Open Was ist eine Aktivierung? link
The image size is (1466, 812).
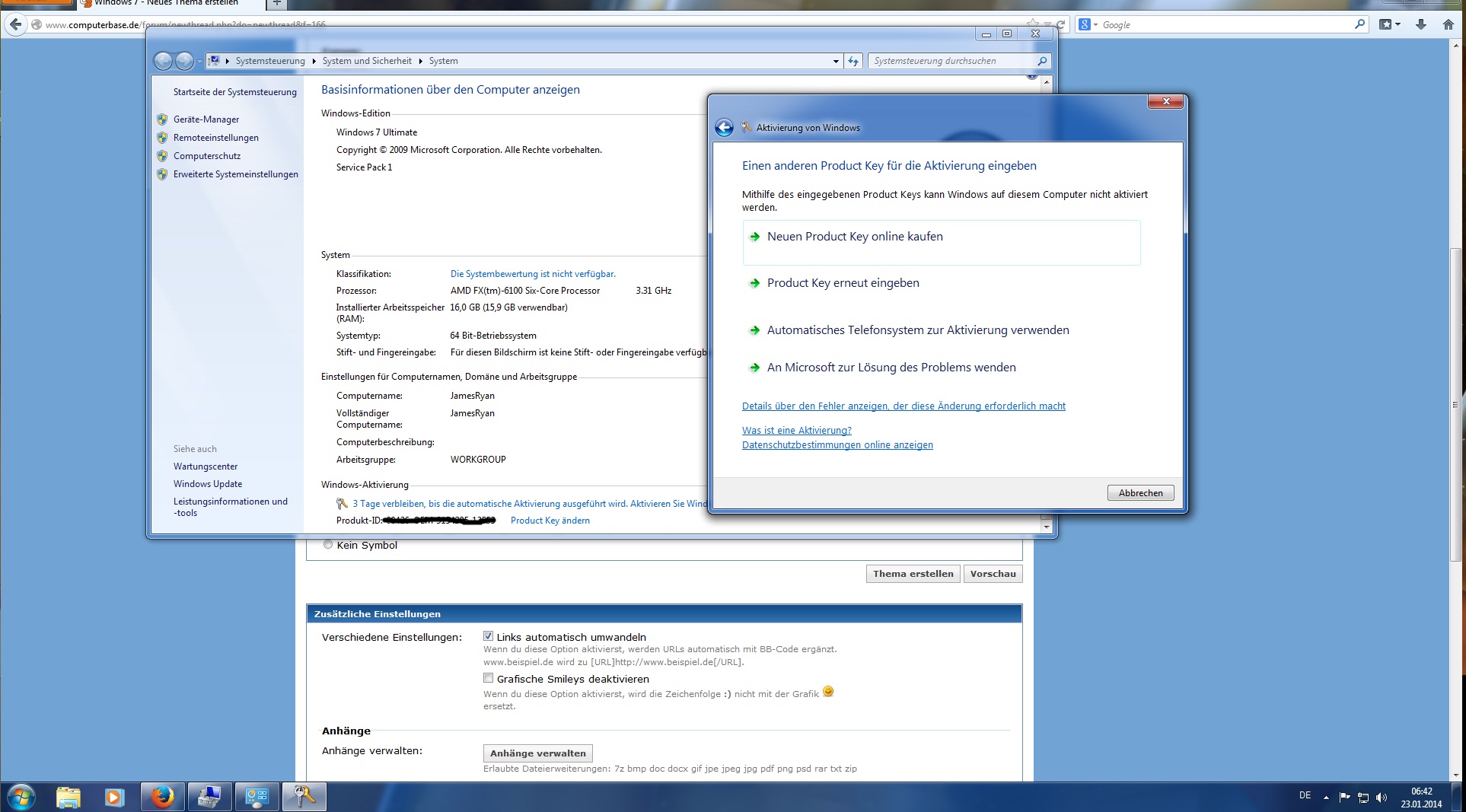pyautogui.click(x=797, y=431)
